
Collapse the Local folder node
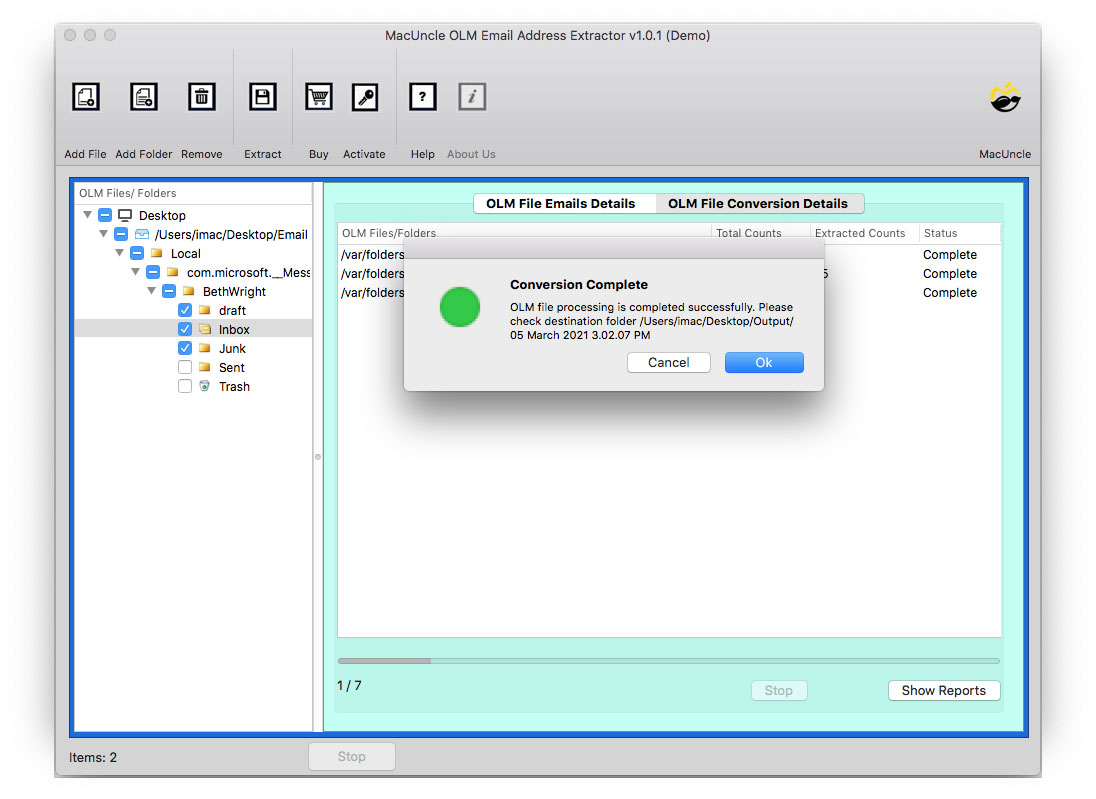(x=120, y=252)
